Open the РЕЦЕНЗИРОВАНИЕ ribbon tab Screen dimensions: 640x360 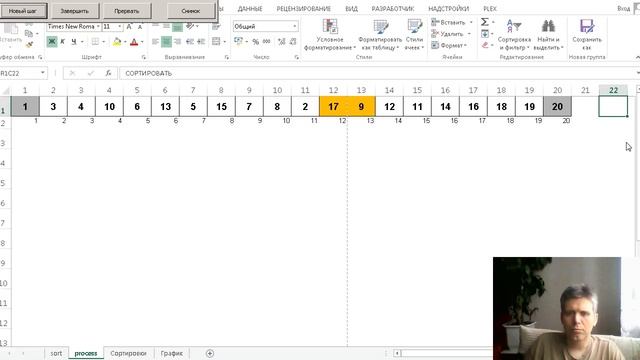click(x=304, y=9)
